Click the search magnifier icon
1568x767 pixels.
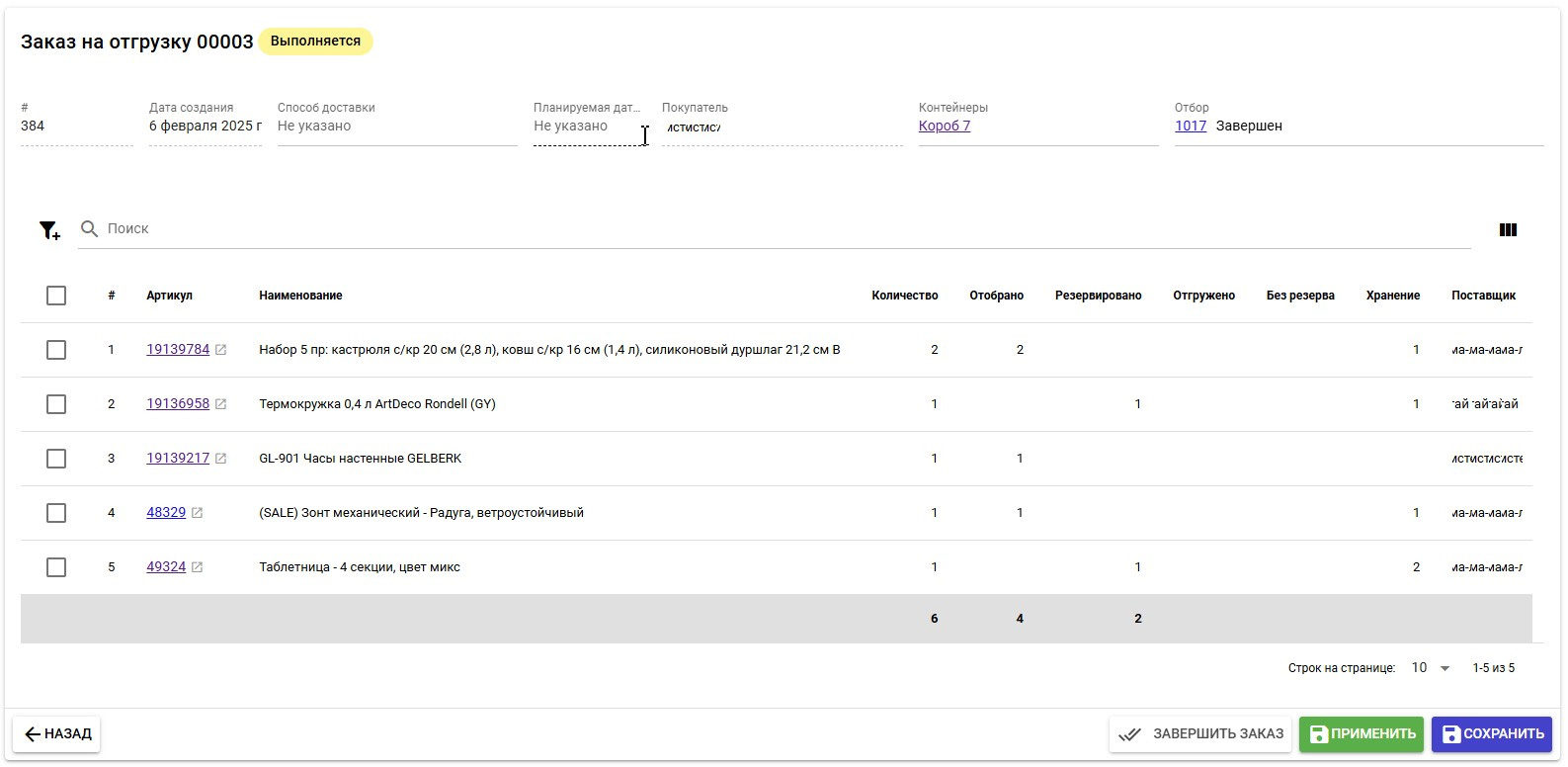coord(89,229)
